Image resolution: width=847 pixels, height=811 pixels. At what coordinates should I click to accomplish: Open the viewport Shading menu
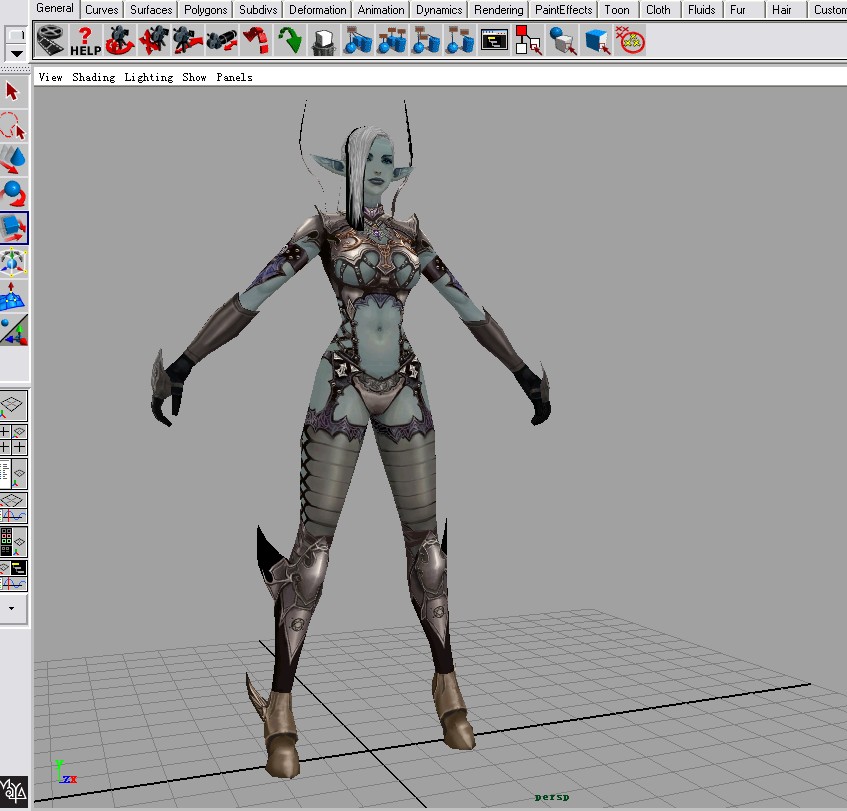point(93,77)
